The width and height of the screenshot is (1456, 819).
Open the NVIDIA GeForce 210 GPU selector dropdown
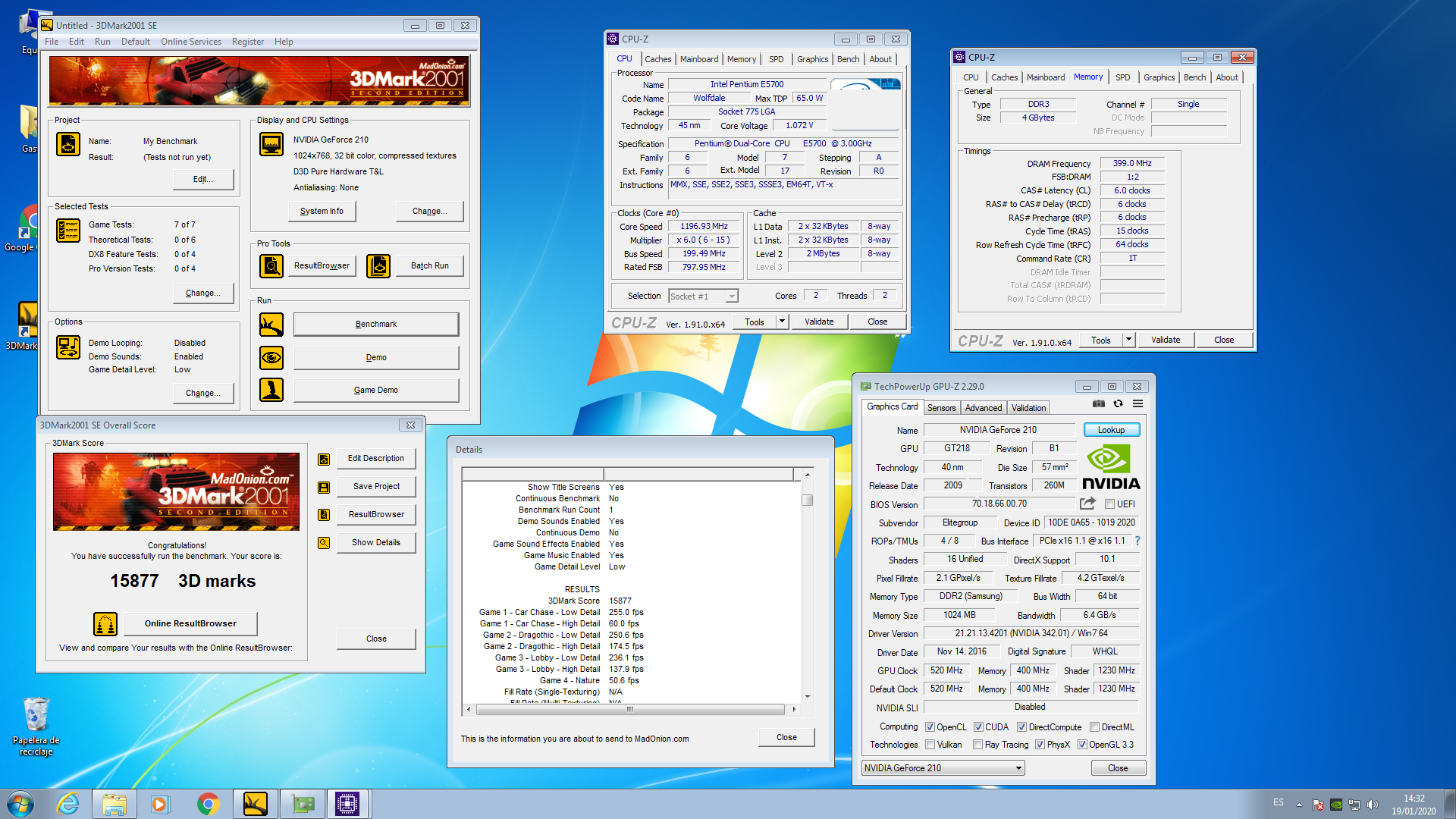point(943,768)
